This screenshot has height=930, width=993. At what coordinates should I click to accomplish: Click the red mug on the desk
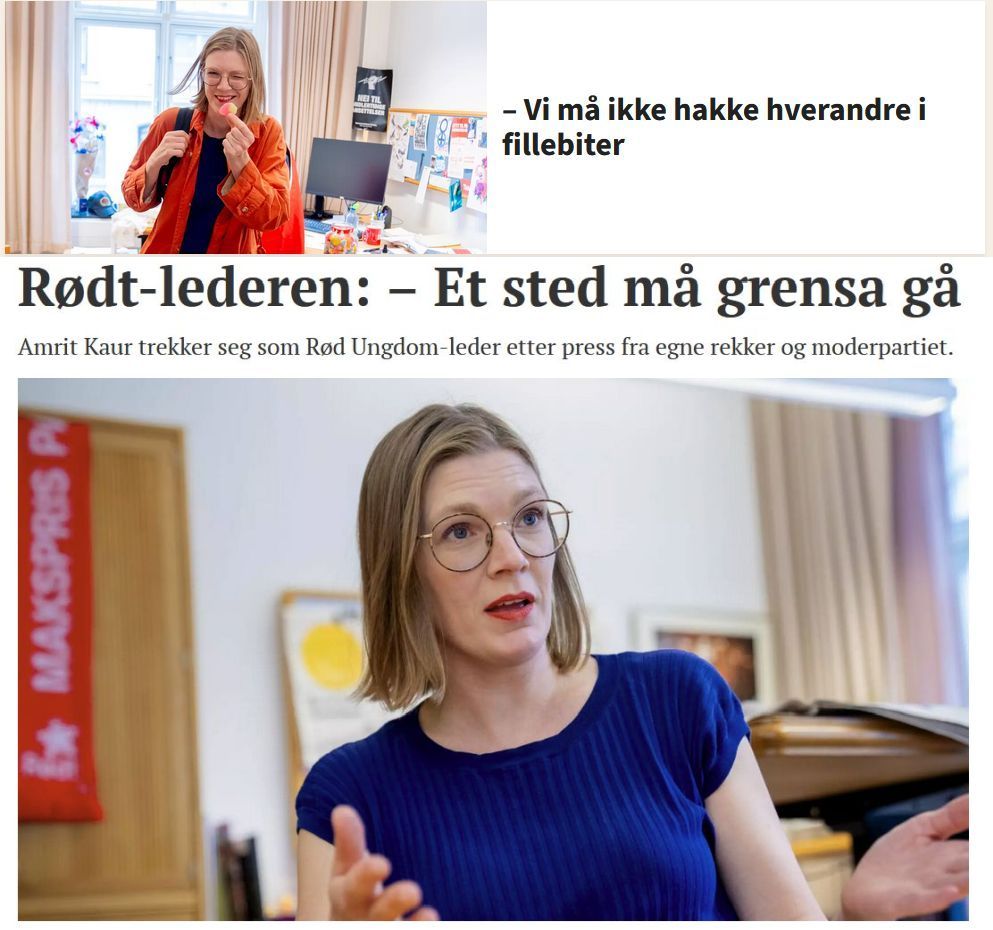click(x=372, y=234)
